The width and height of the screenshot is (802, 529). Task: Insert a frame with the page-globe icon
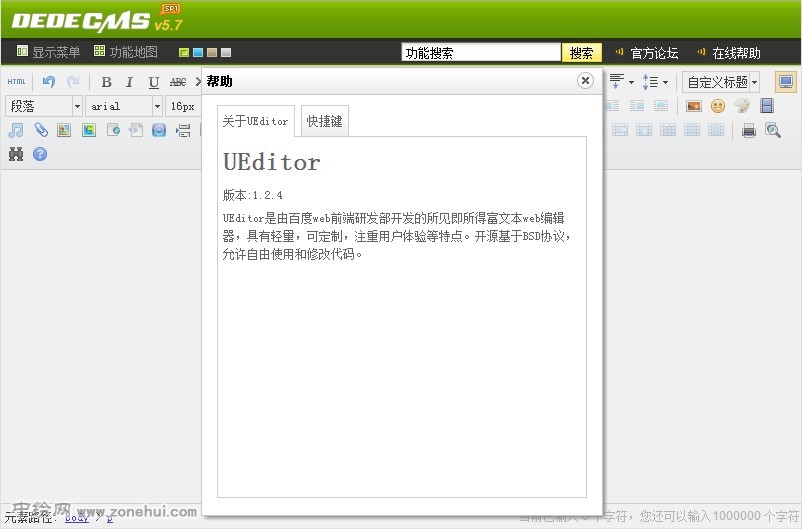pyautogui.click(x=113, y=130)
